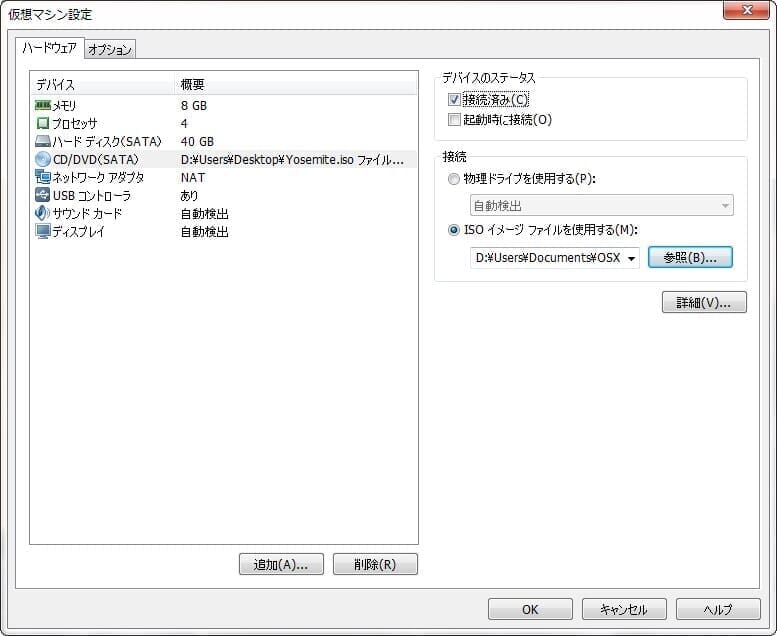Switch to the オプション tab
Viewport: 777px width, 636px height.
click(109, 49)
